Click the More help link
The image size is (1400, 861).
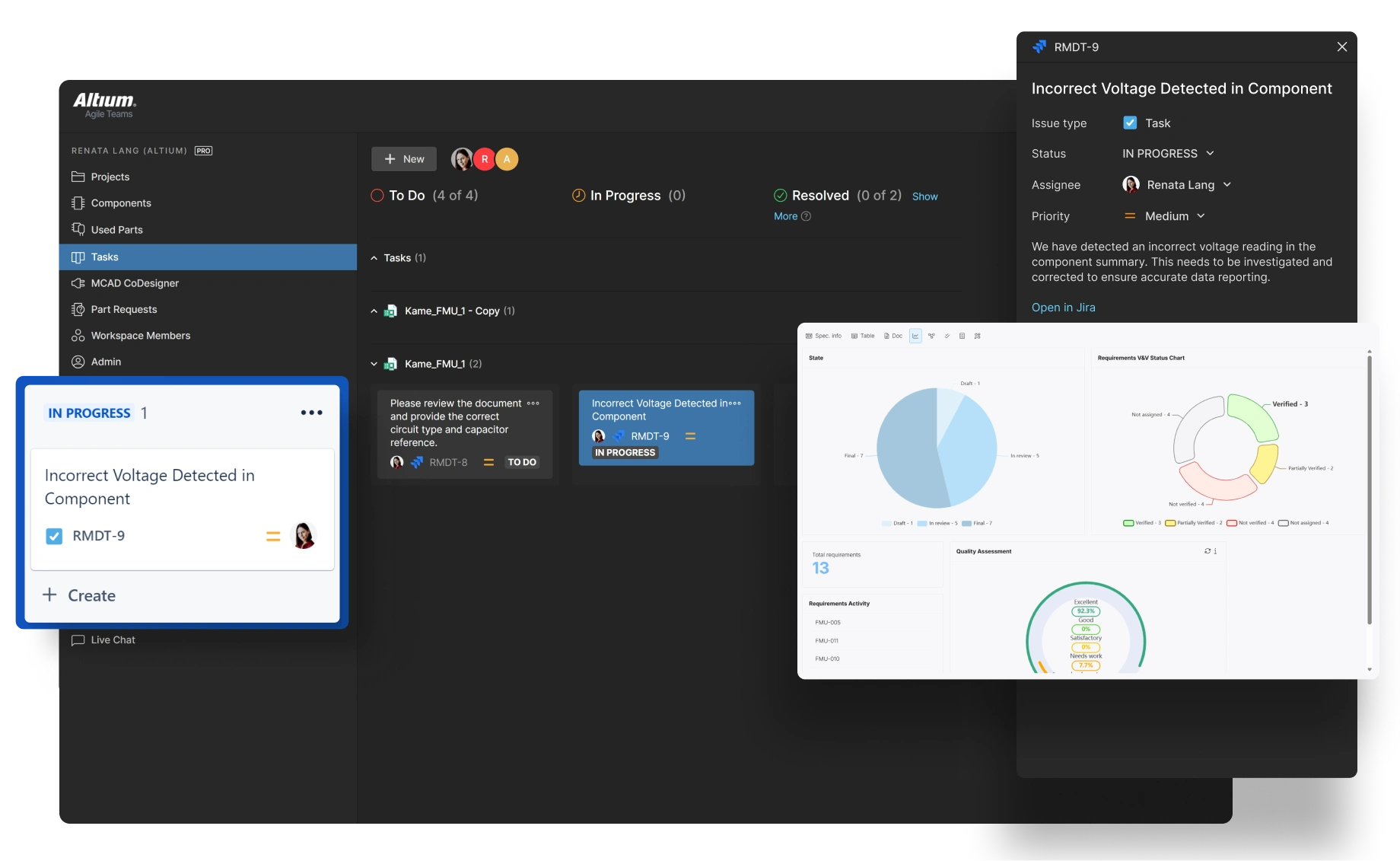tap(792, 216)
